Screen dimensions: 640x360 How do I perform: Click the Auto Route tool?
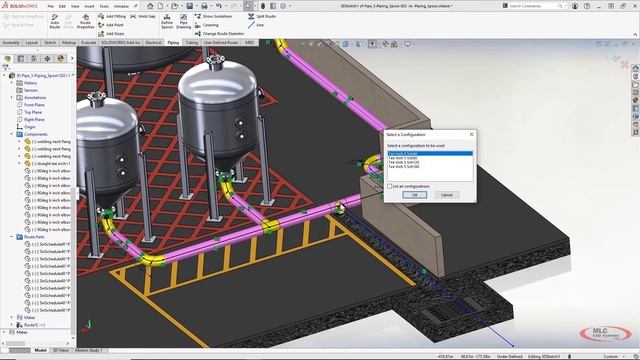pos(55,21)
